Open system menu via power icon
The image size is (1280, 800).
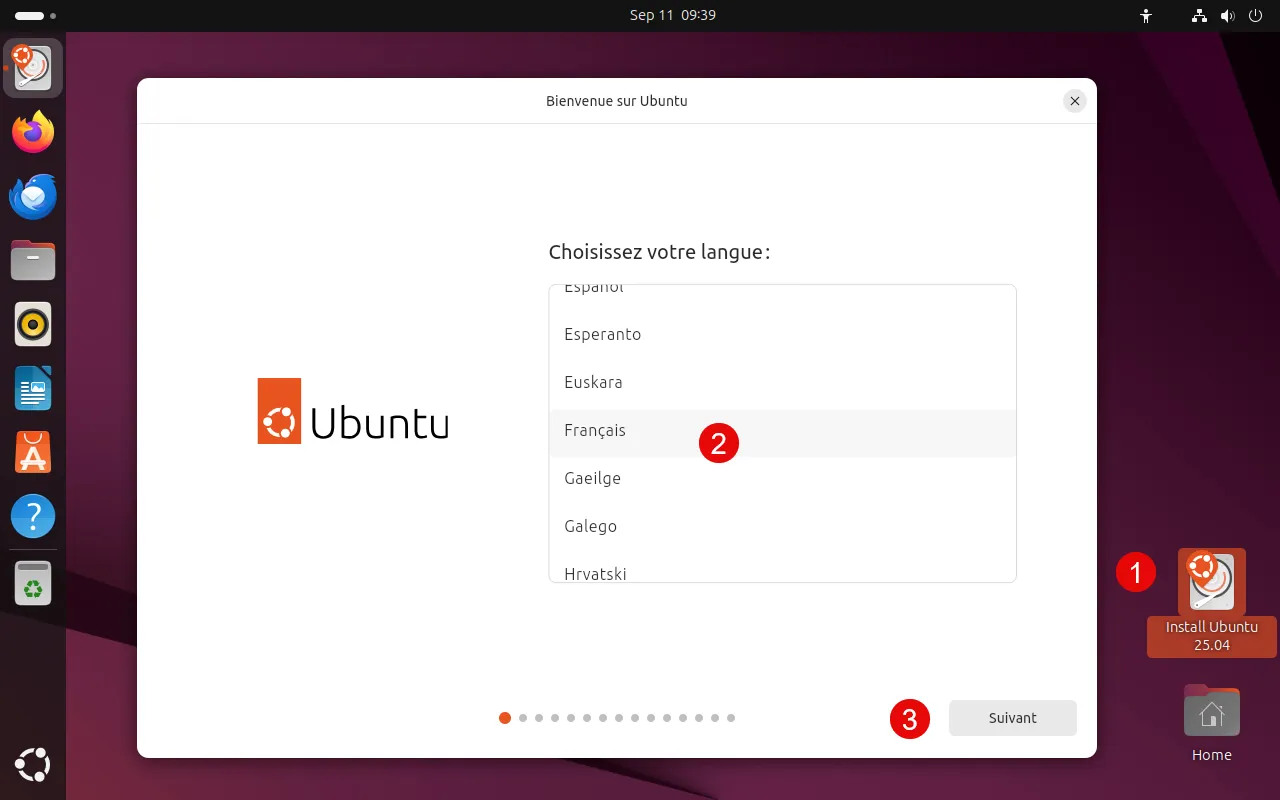click(x=1255, y=16)
